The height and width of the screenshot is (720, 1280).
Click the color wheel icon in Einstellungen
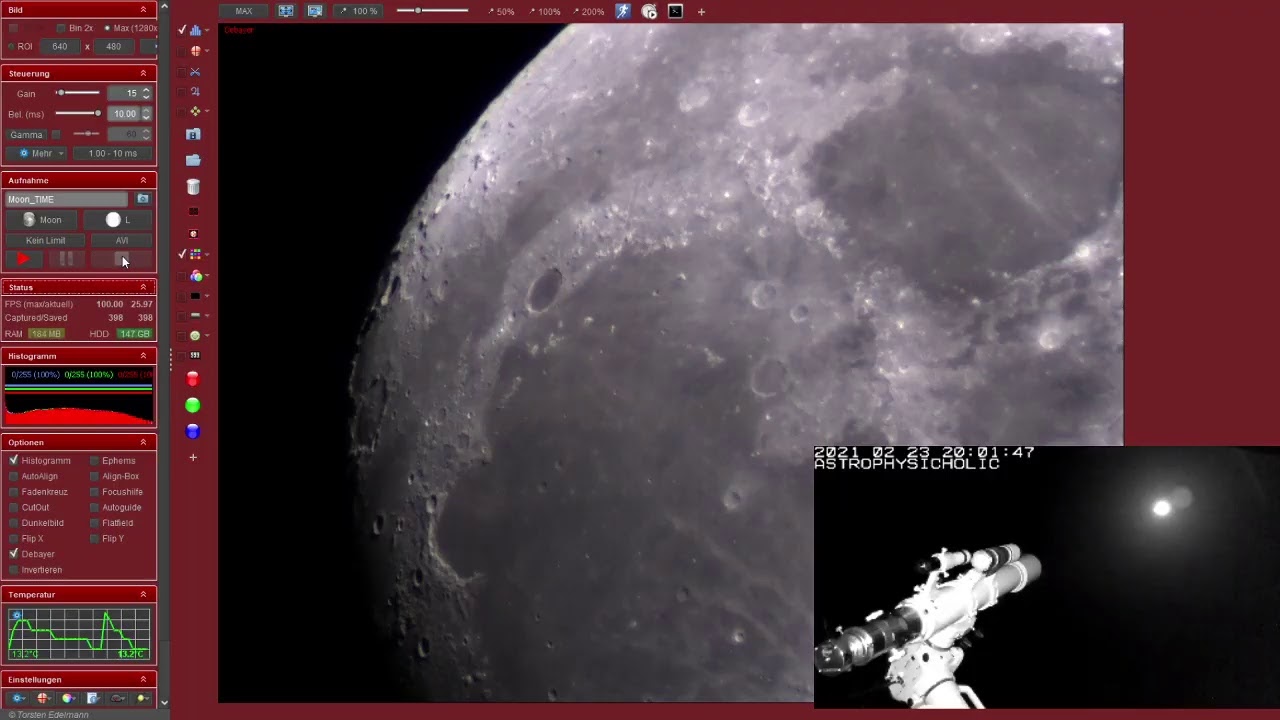[68, 698]
